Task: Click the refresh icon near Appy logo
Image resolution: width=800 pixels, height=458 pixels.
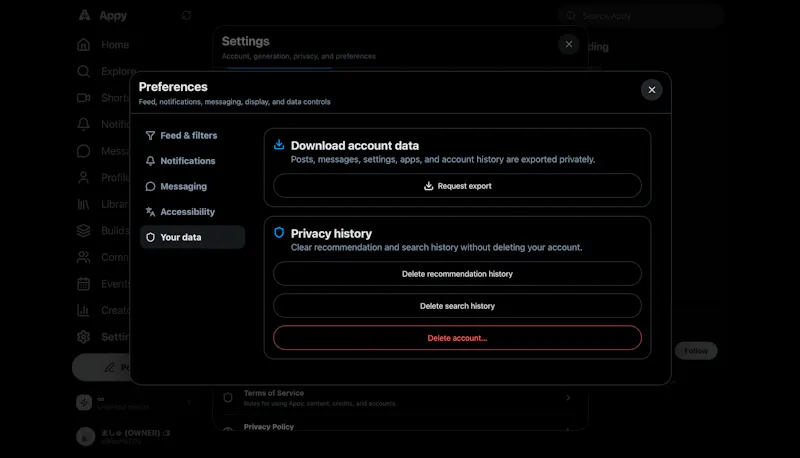Action: pyautogui.click(x=187, y=15)
